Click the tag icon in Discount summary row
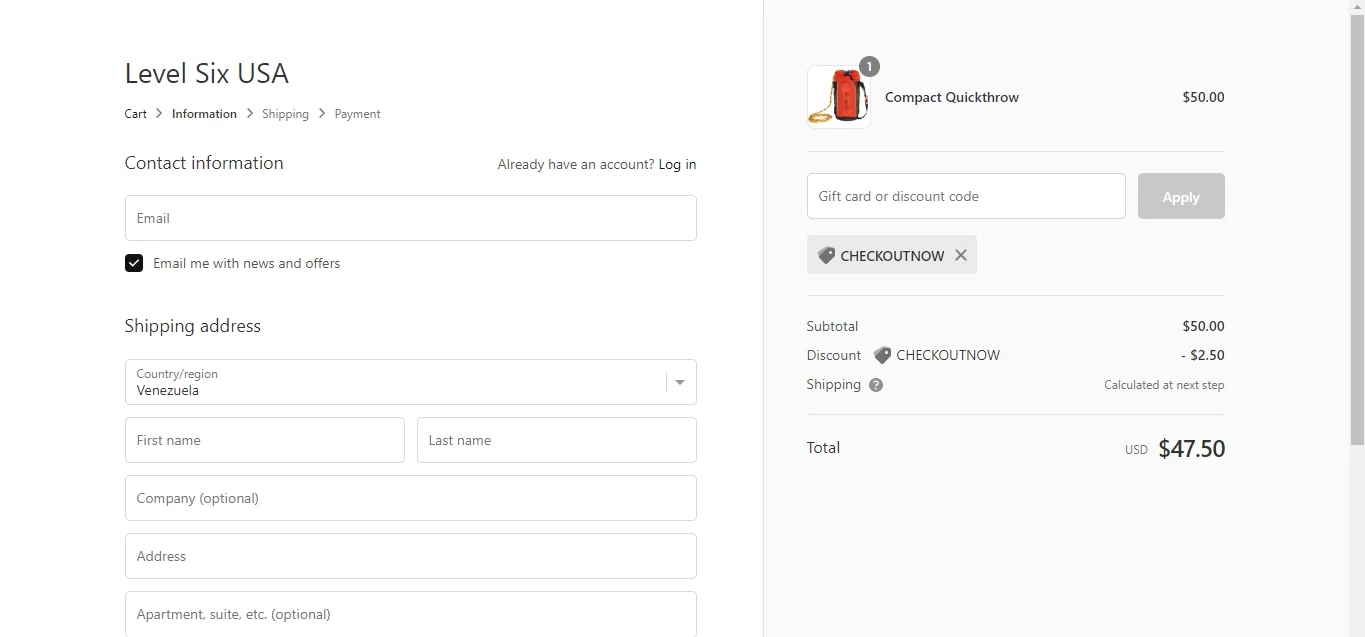1365x637 pixels. tap(882, 355)
